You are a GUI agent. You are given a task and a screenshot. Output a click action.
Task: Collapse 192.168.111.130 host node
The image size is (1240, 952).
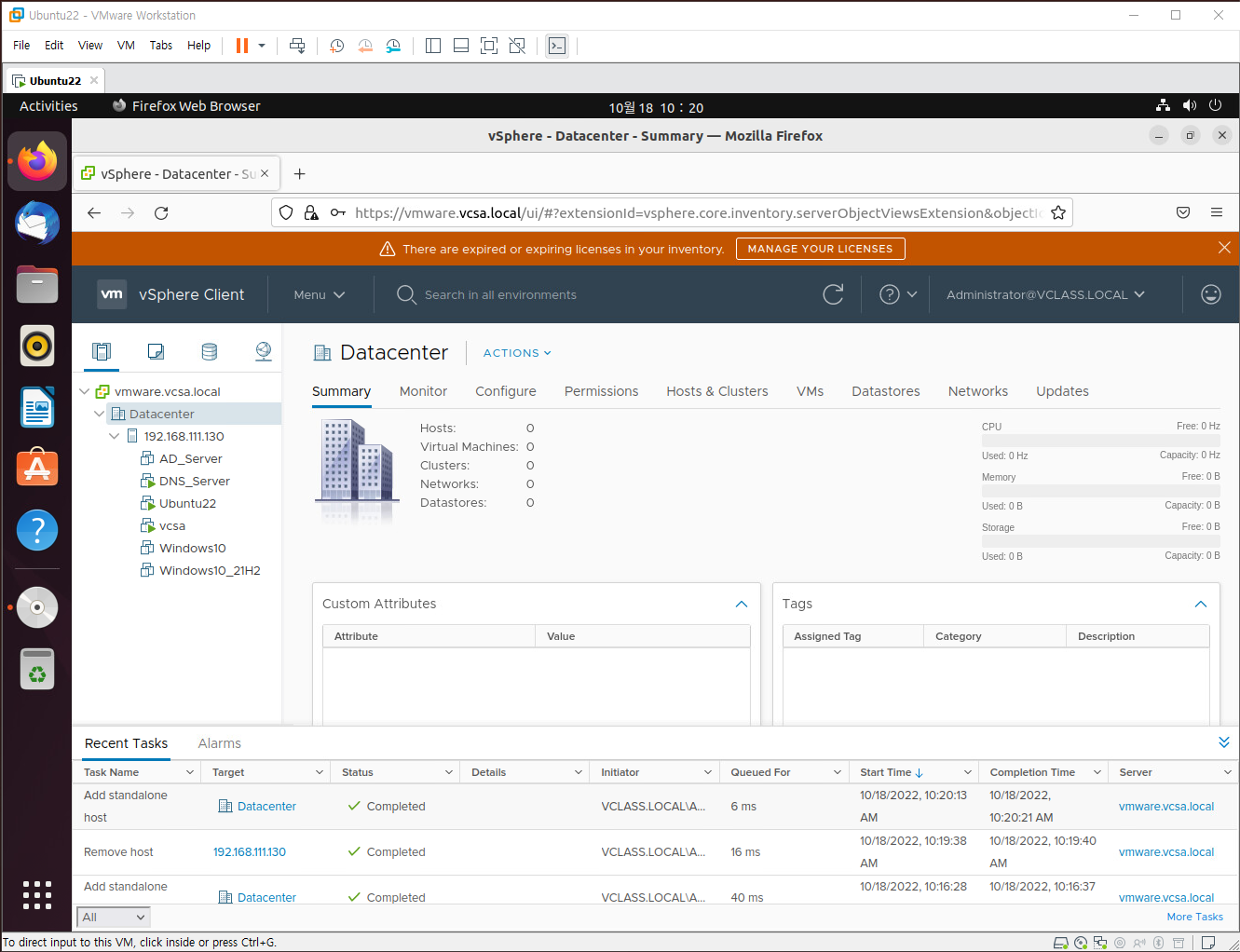(x=115, y=436)
